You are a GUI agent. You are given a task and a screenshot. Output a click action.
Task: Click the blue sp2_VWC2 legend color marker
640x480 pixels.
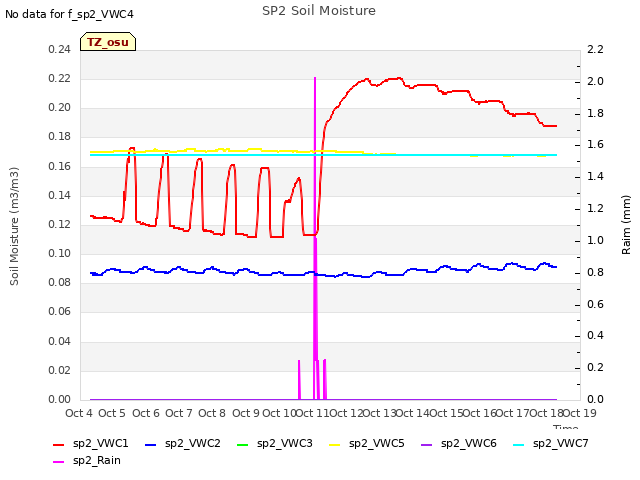pyautogui.click(x=151, y=444)
